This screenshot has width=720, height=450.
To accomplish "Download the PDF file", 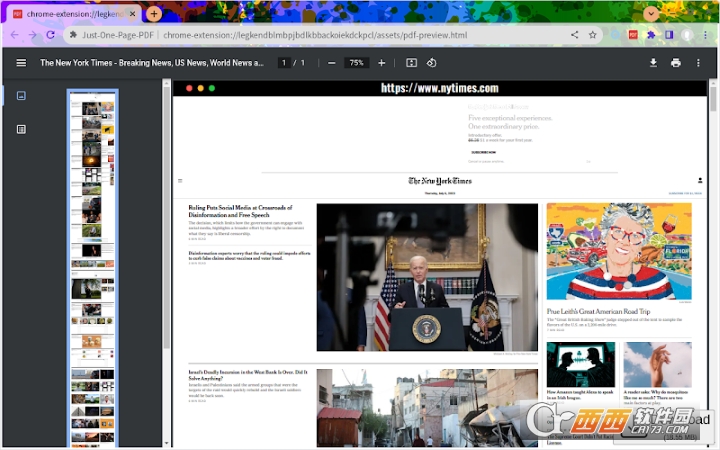I will [653, 63].
